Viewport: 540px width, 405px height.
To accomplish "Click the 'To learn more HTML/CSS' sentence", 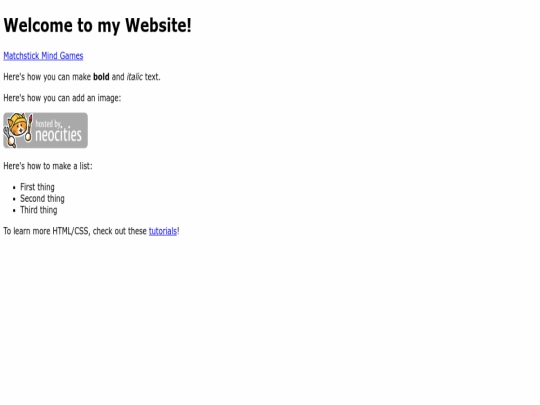I will tap(91, 231).
